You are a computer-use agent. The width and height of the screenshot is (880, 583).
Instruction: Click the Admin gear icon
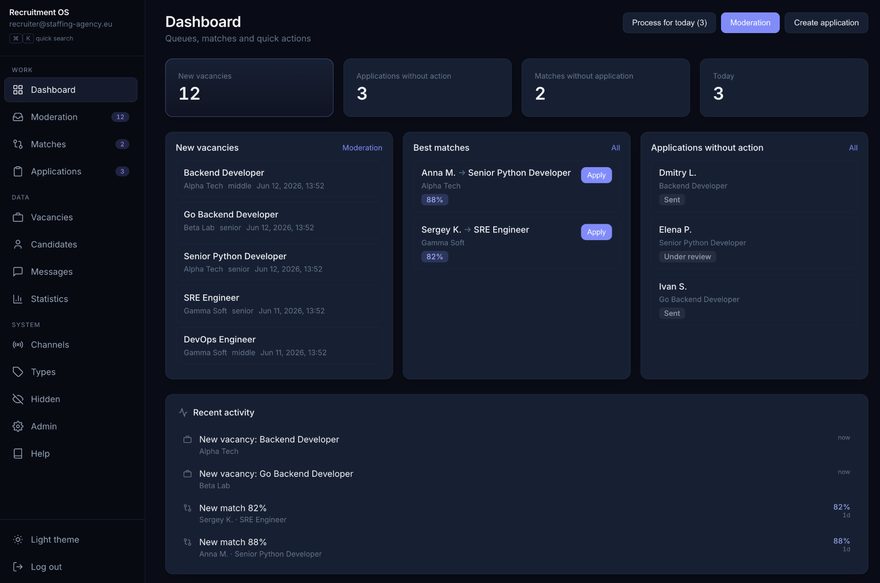pyautogui.click(x=18, y=426)
